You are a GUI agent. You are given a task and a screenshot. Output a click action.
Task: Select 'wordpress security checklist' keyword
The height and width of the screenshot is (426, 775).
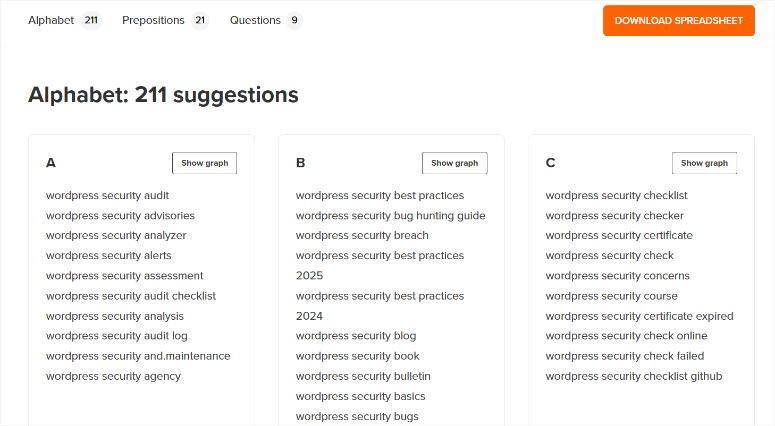tap(616, 195)
